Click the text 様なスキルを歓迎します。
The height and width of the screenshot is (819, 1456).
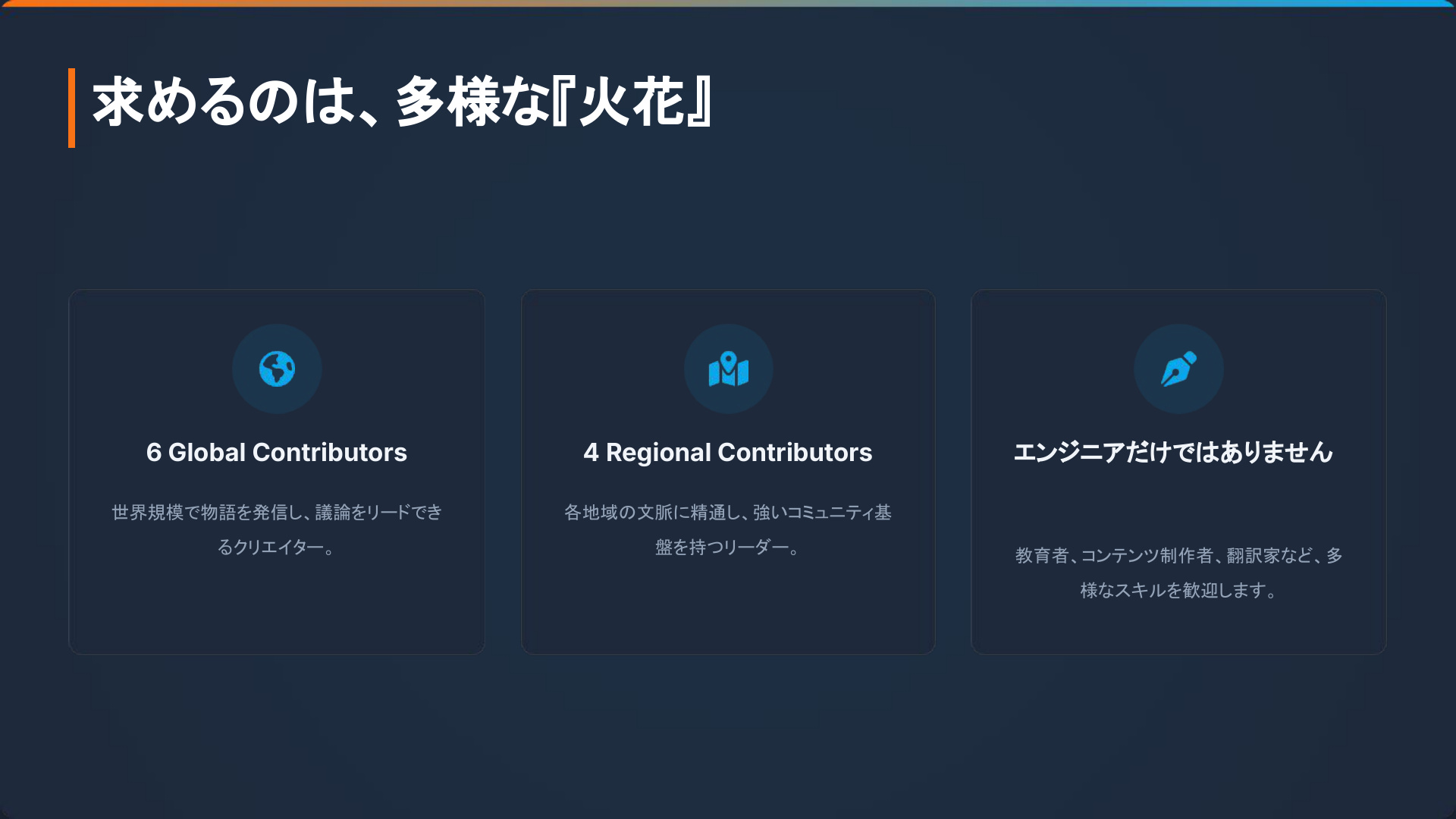point(1178,591)
